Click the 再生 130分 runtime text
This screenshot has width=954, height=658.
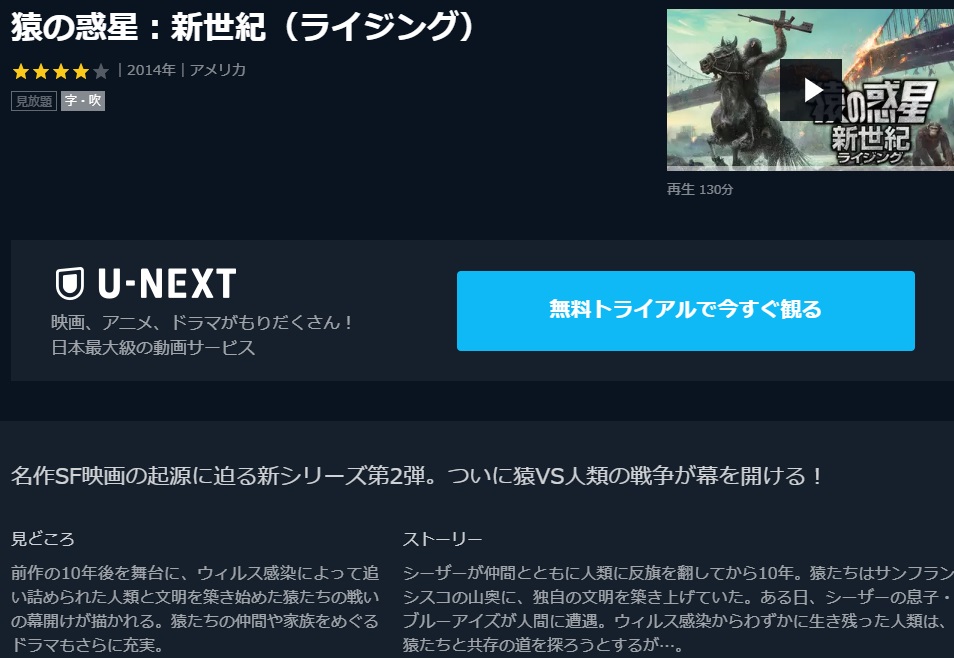(700, 189)
